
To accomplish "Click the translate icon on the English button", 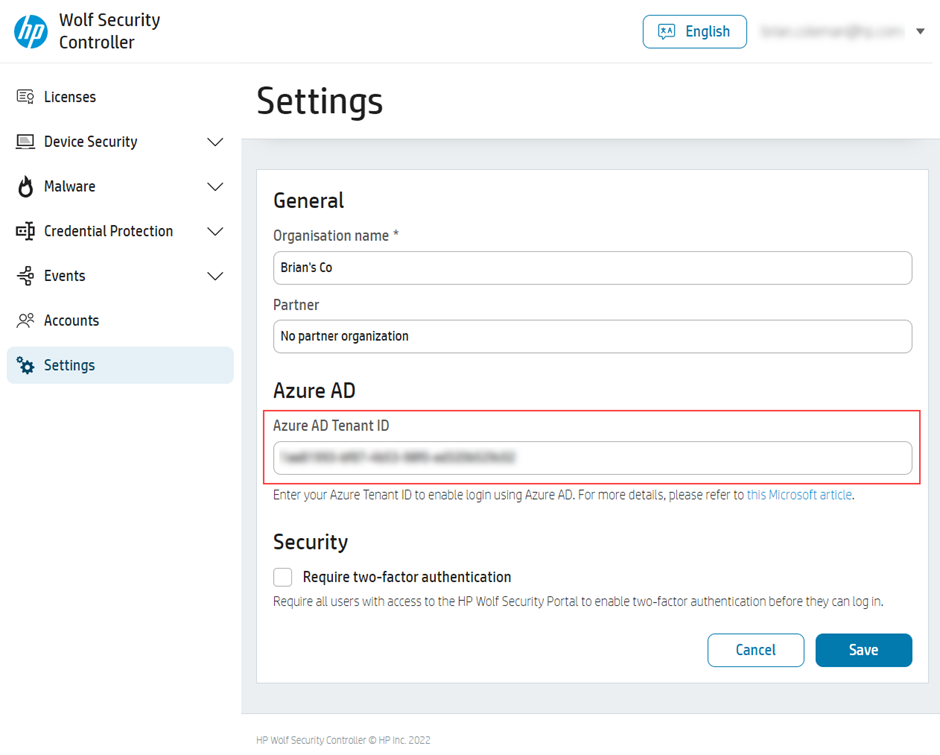I will (x=668, y=31).
